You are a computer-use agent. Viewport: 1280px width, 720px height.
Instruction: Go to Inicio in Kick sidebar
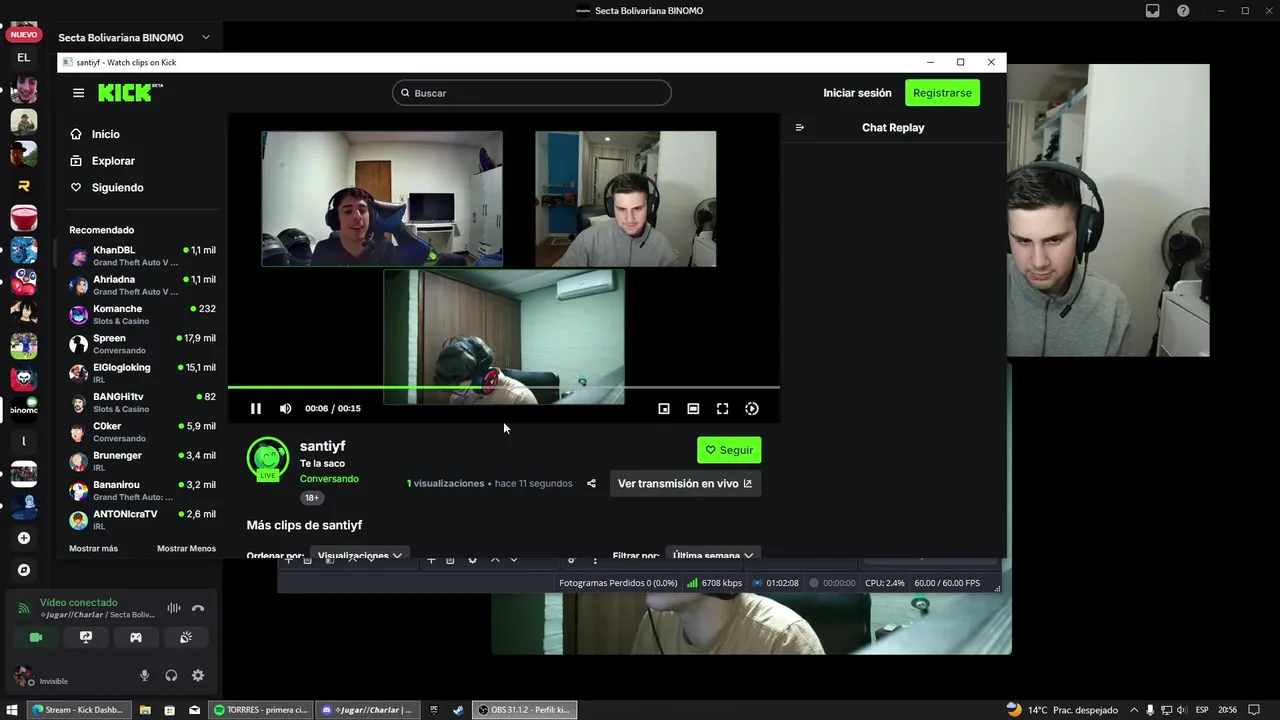(105, 134)
